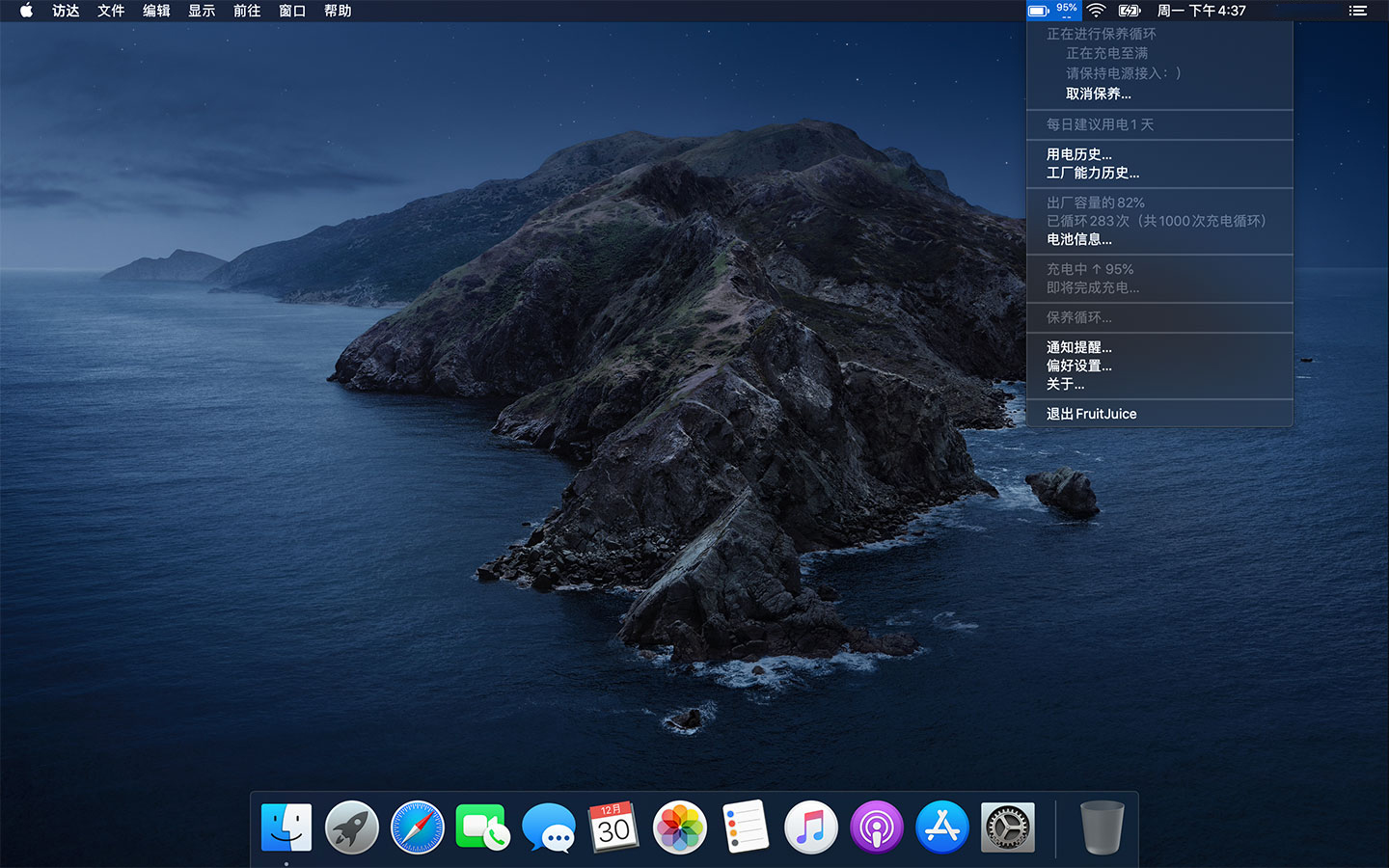This screenshot has width=1389, height=868.
Task: Open 通知提醒... settings entry
Action: tap(1078, 347)
